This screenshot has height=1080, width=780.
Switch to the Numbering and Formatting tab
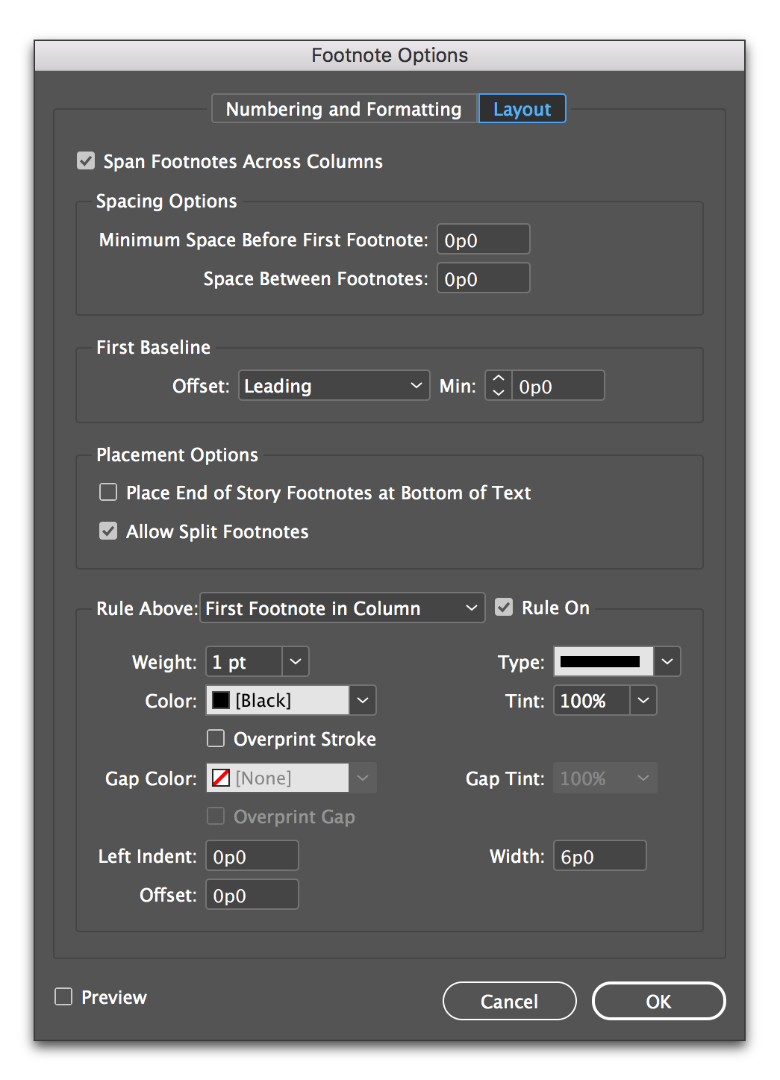click(x=344, y=109)
